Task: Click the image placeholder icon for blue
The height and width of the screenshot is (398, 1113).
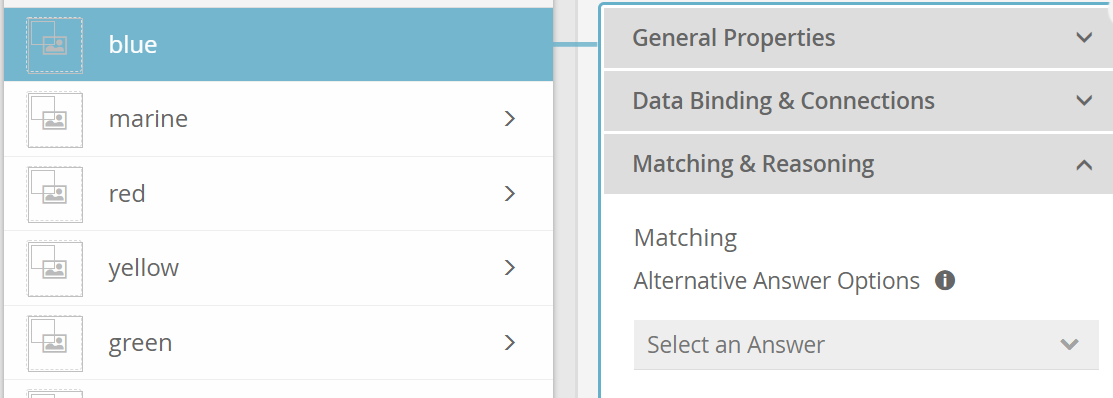Action: coord(55,45)
